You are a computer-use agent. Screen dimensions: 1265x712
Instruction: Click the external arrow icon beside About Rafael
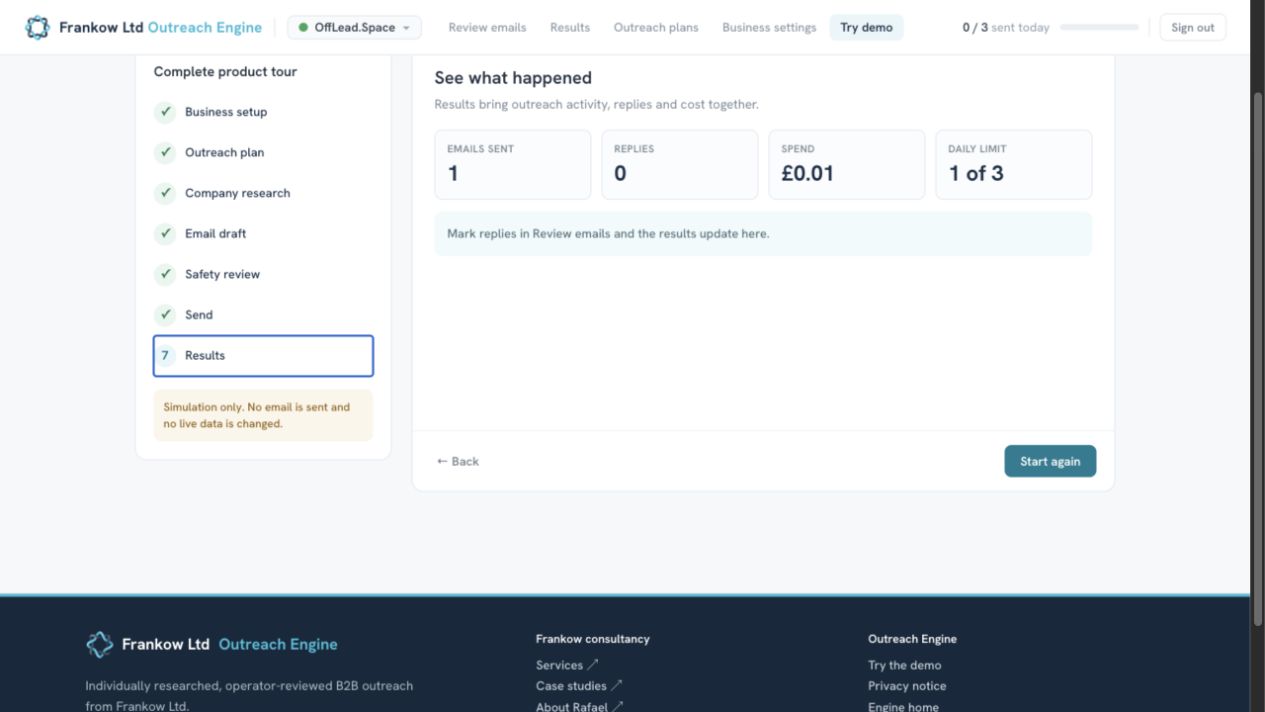(x=617, y=706)
